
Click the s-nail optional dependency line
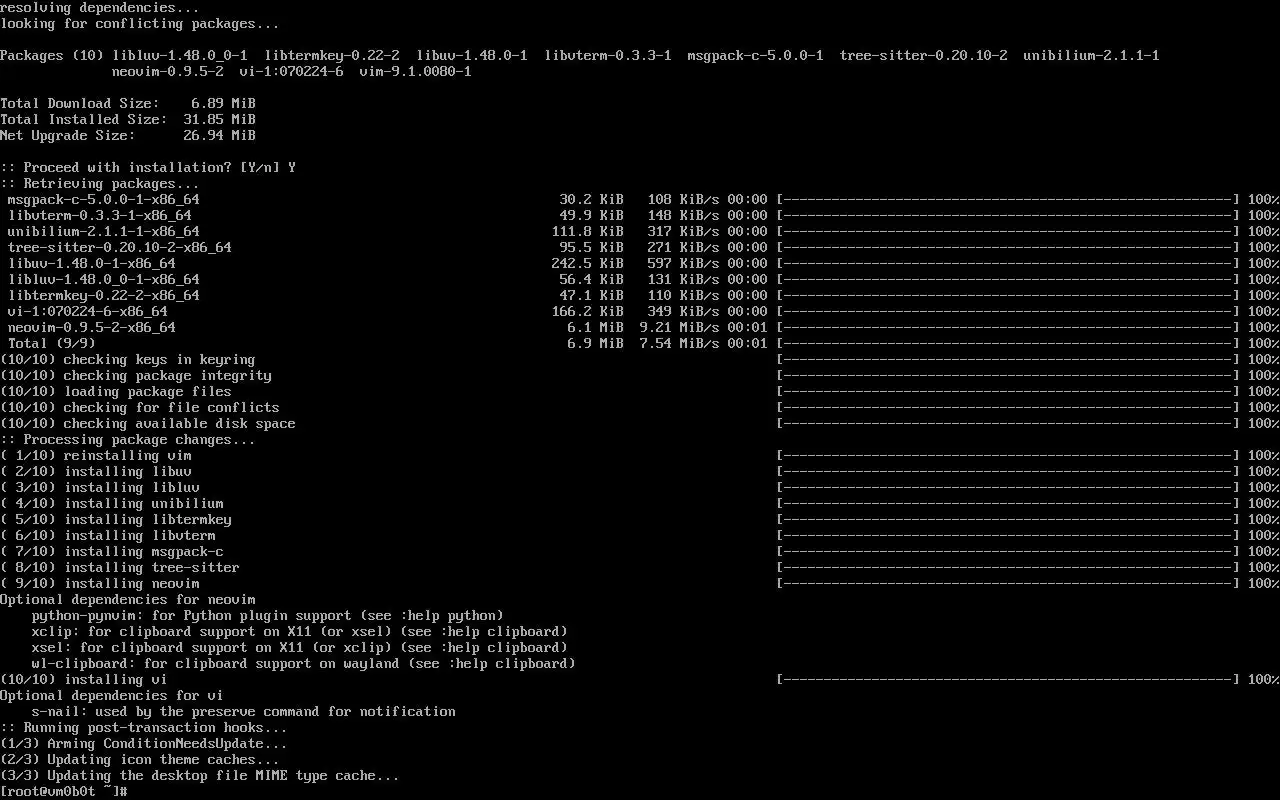pyautogui.click(x=244, y=711)
